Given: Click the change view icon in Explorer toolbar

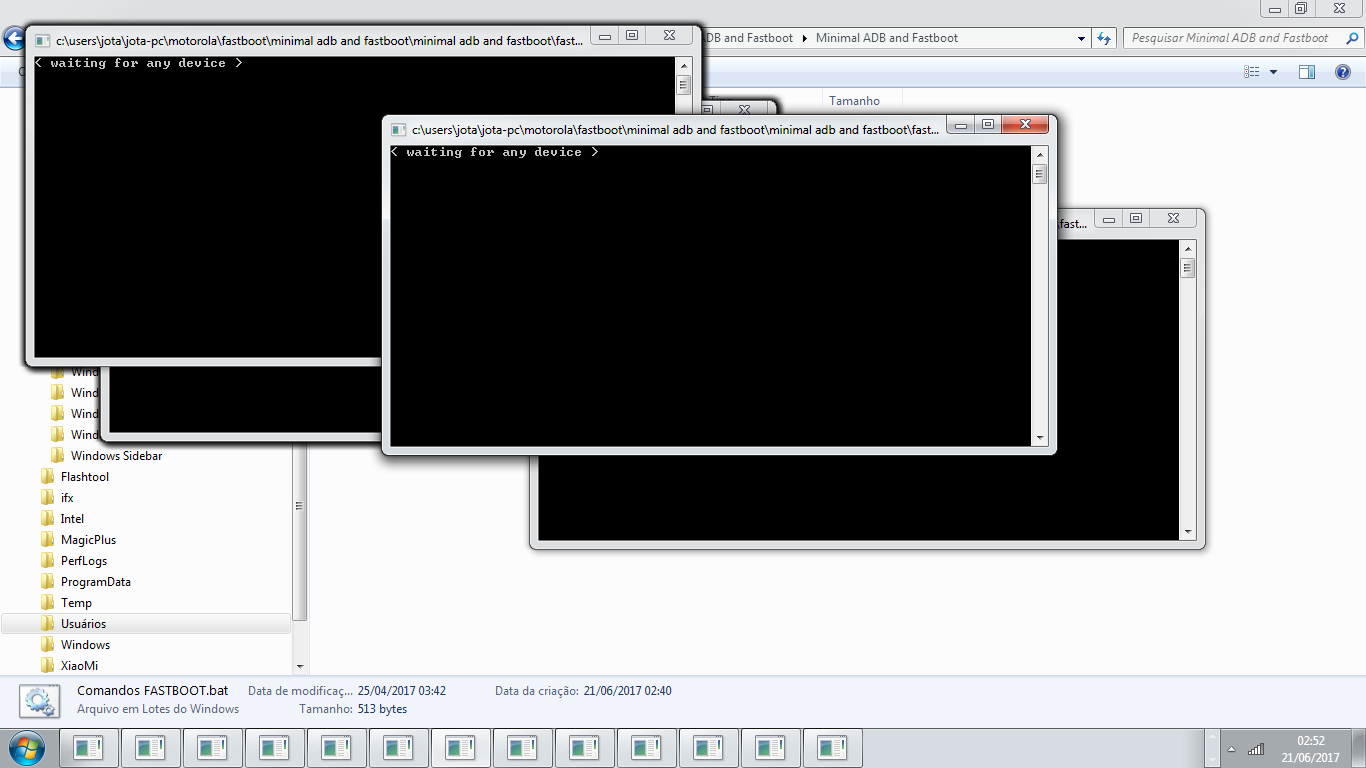Looking at the screenshot, I should point(1252,72).
